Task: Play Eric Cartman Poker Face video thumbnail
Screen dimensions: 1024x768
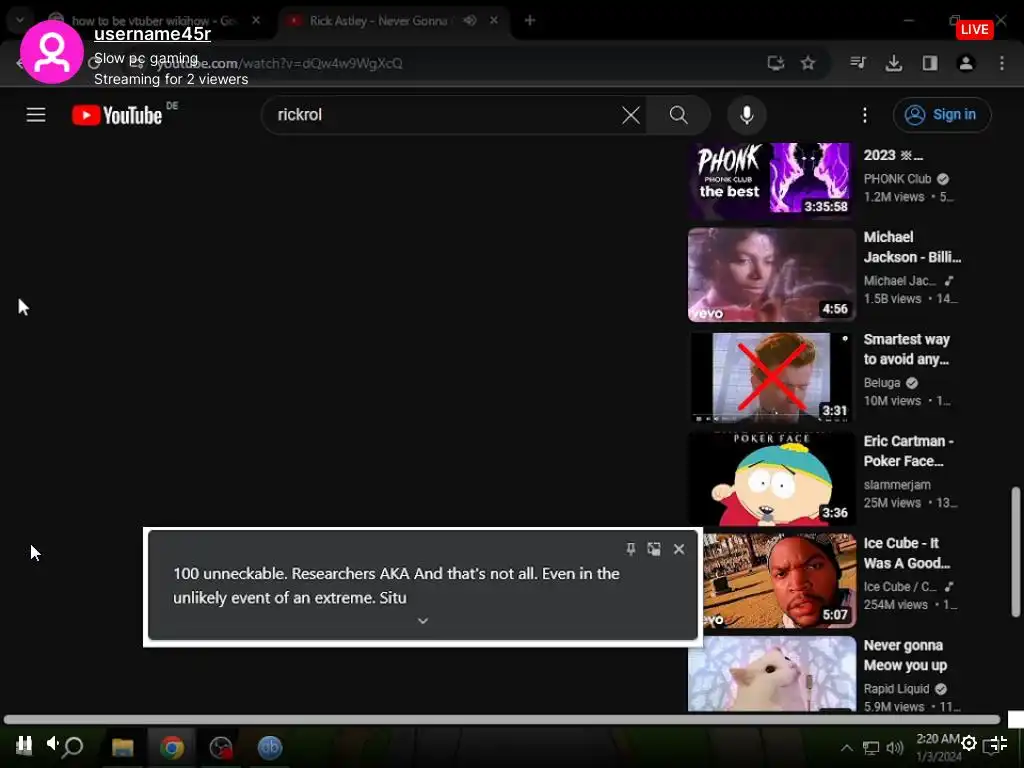Action: coord(771,479)
